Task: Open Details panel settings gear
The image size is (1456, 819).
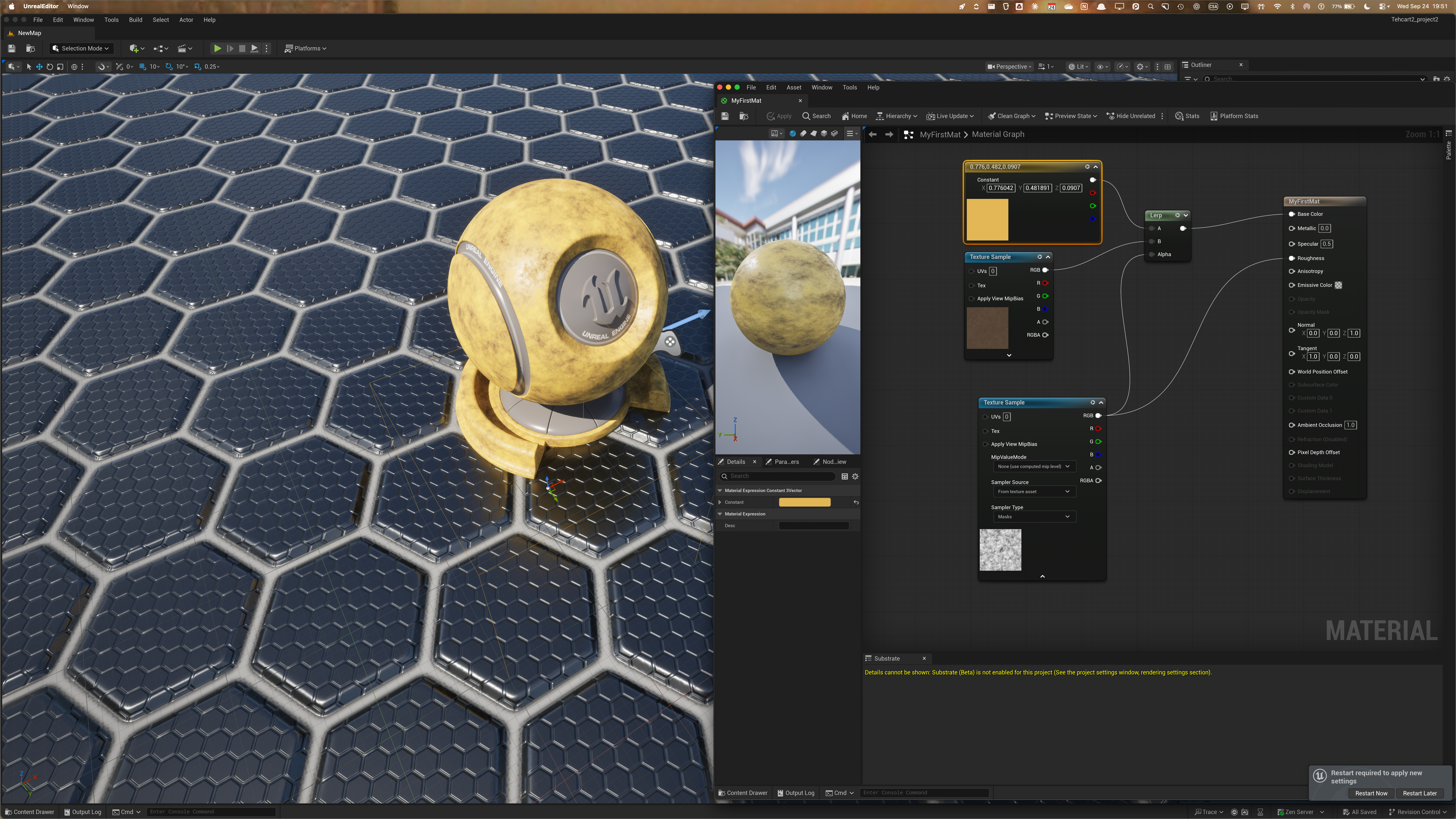Action: tap(855, 476)
